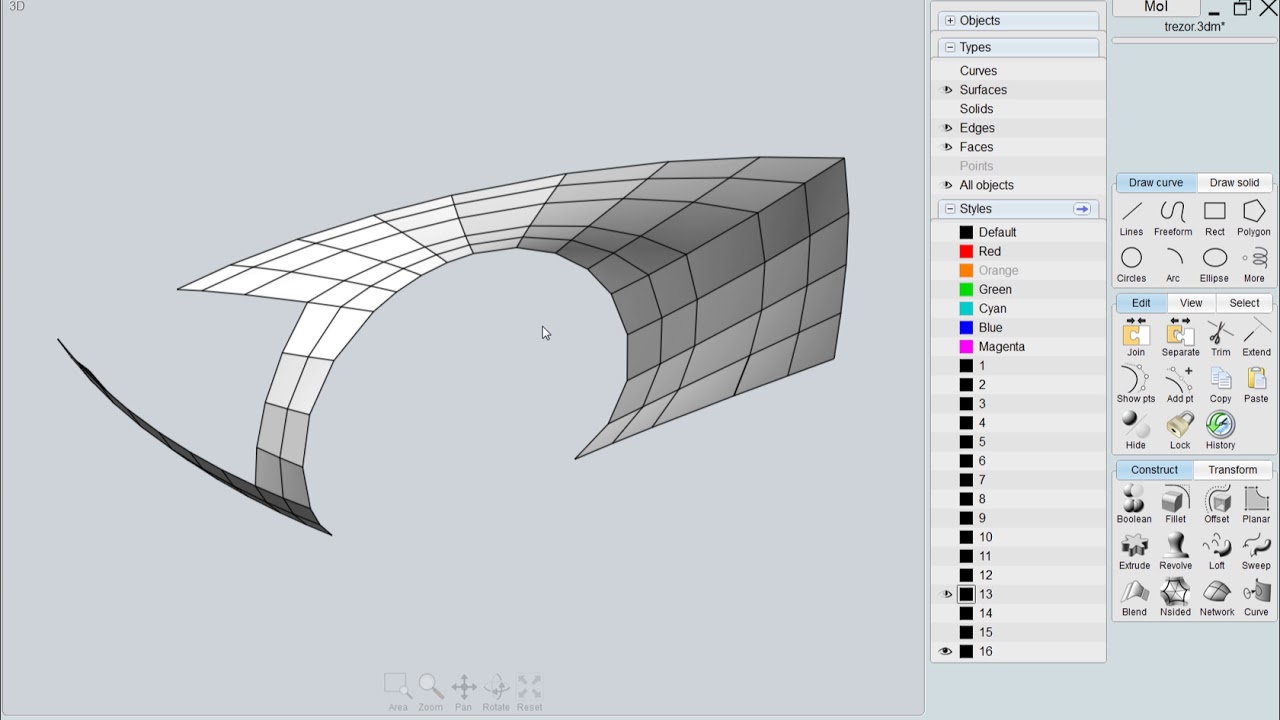Switch to the Draw solid tab
The image size is (1280, 720).
(1234, 182)
